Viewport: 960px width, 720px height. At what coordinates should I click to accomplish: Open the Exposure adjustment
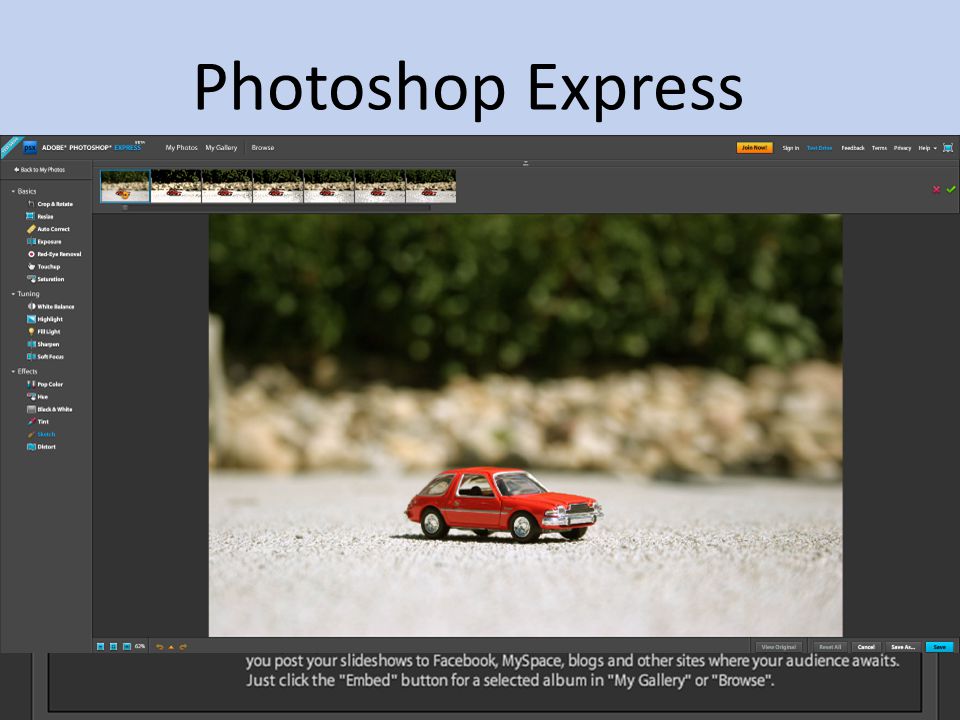coord(44,241)
